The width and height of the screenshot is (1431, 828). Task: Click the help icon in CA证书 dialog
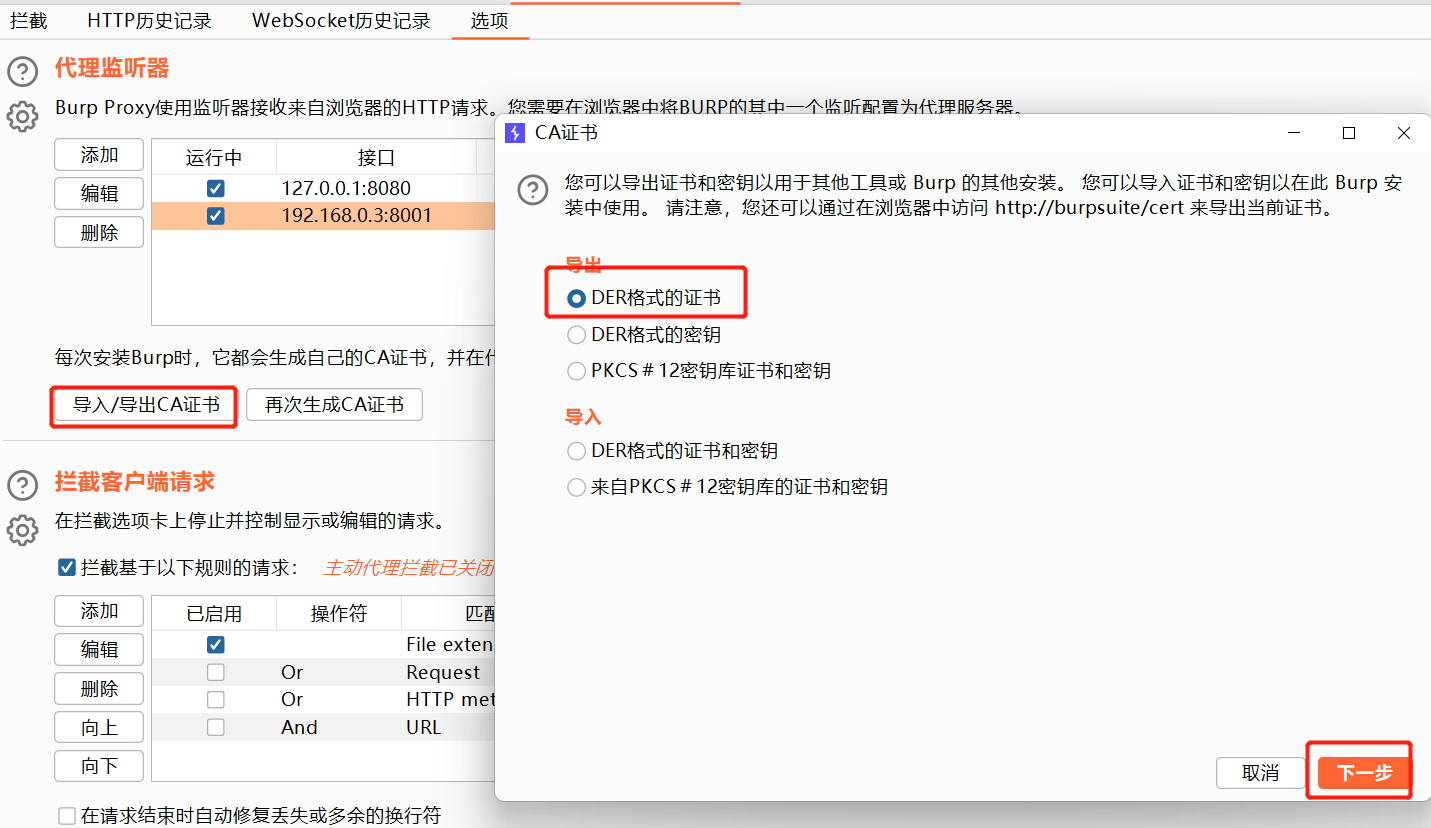tap(533, 190)
